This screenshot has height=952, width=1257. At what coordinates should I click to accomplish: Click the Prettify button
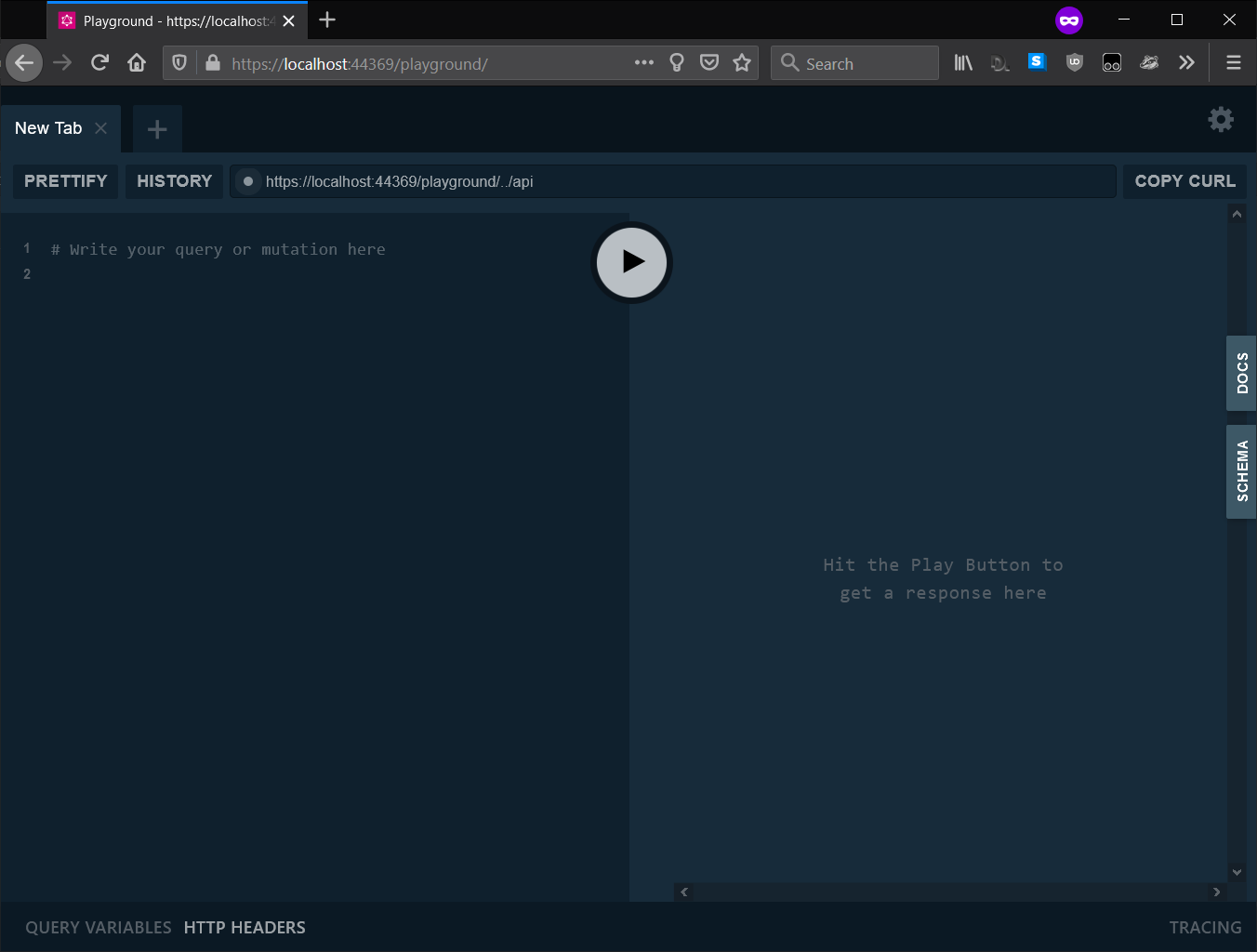click(66, 181)
